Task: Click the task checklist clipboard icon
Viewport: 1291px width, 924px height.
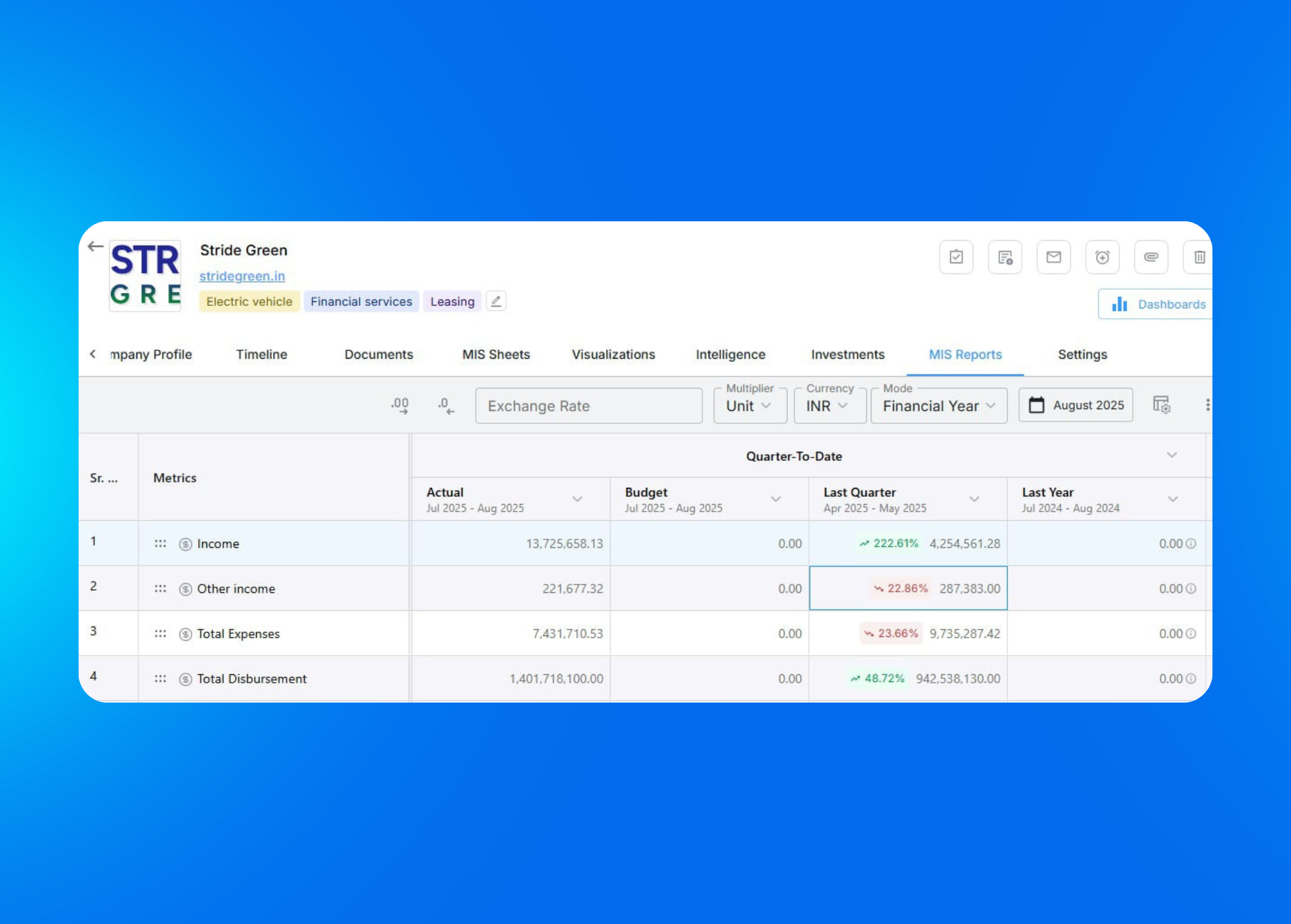Action: pyautogui.click(x=956, y=257)
